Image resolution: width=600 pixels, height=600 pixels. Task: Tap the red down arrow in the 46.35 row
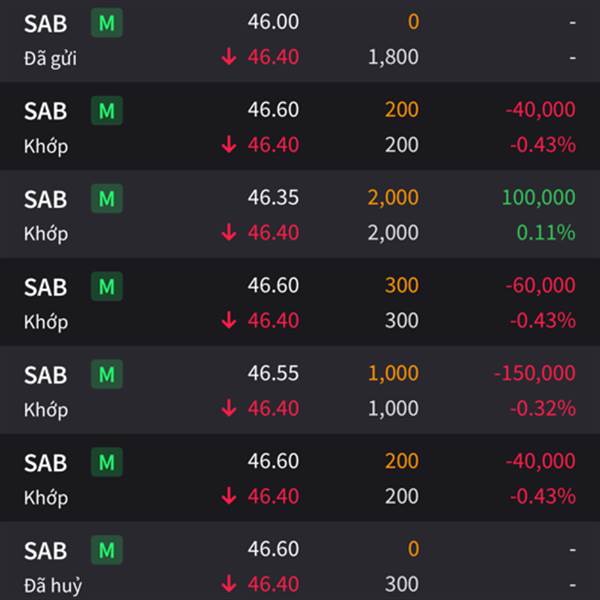click(229, 233)
